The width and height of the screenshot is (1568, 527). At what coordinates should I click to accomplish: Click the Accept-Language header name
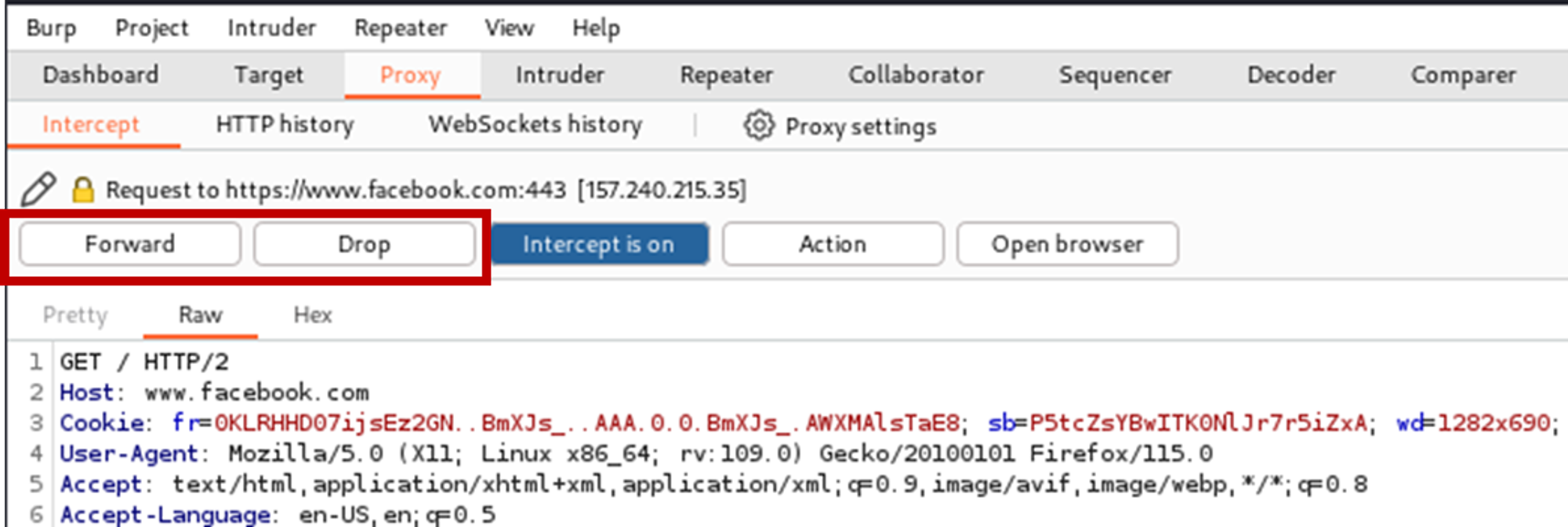pos(165,514)
